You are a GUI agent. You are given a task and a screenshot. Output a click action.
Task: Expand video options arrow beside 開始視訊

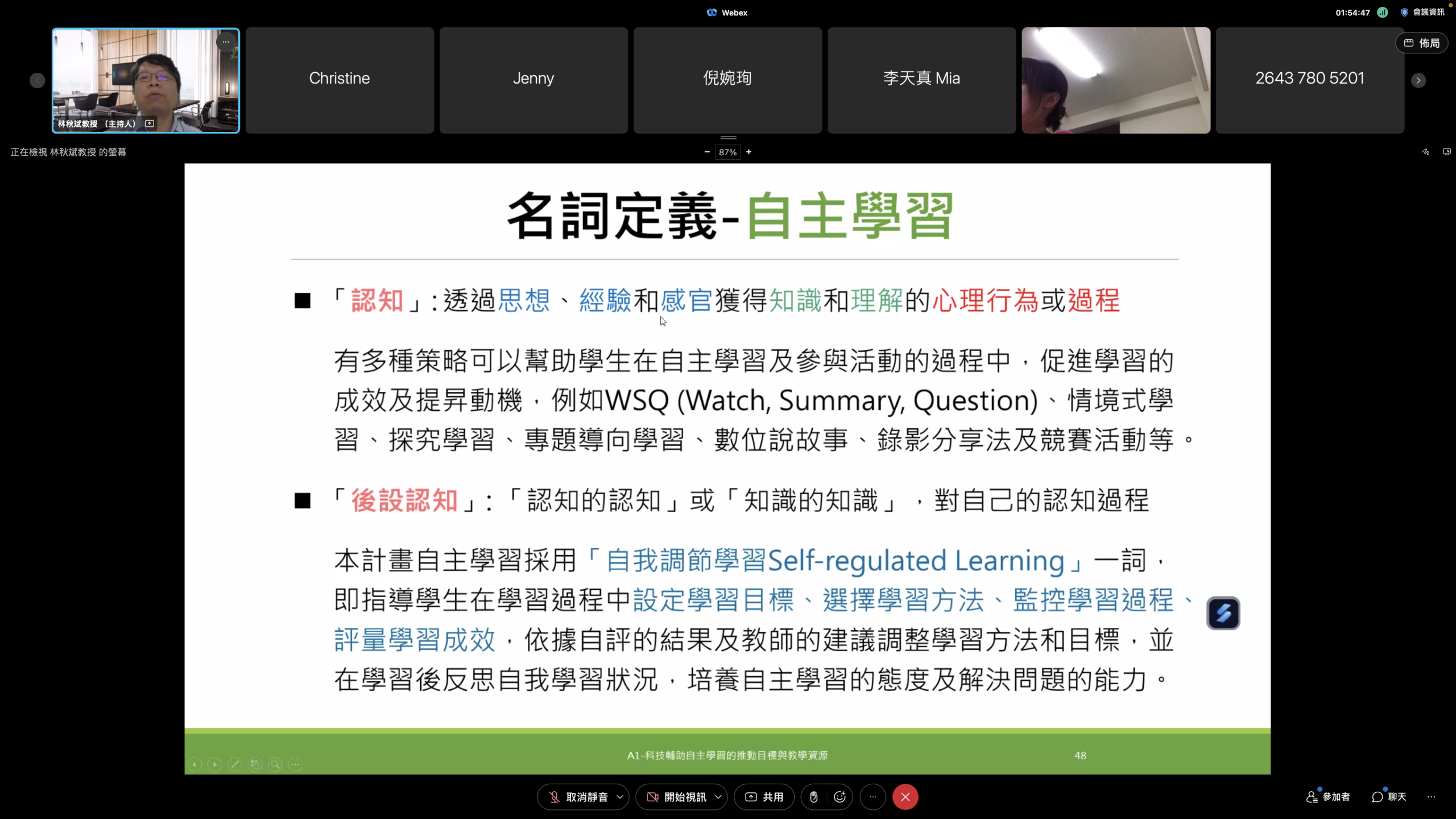pyautogui.click(x=718, y=797)
